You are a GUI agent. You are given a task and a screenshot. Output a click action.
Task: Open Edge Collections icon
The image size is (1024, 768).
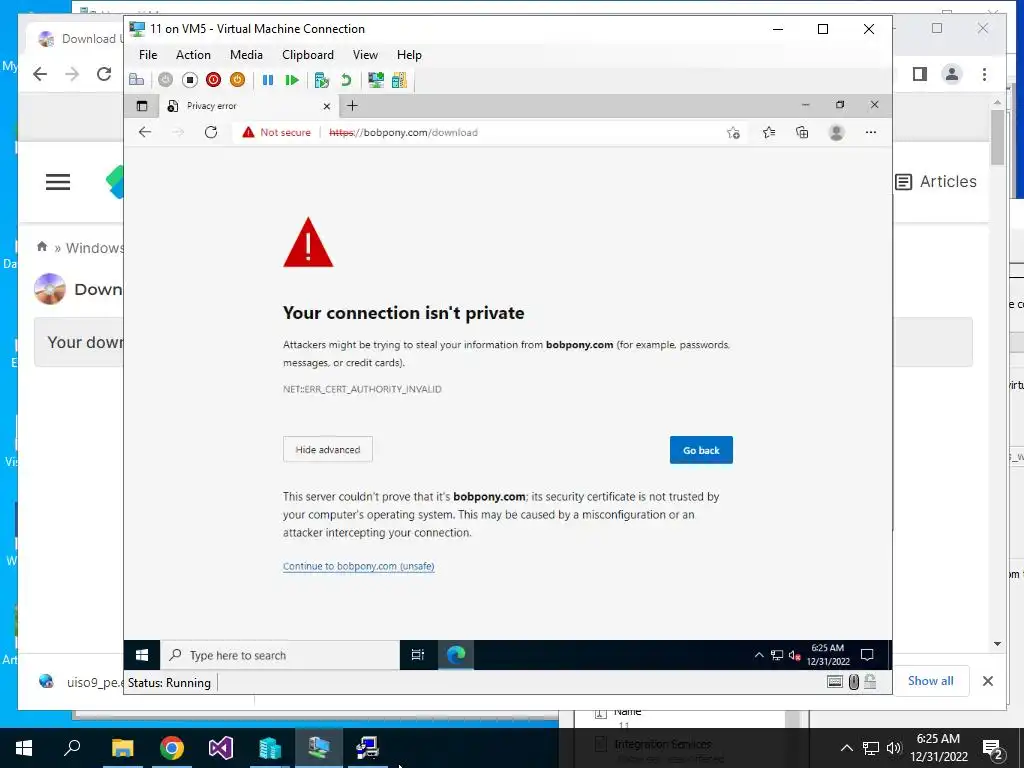[802, 133]
